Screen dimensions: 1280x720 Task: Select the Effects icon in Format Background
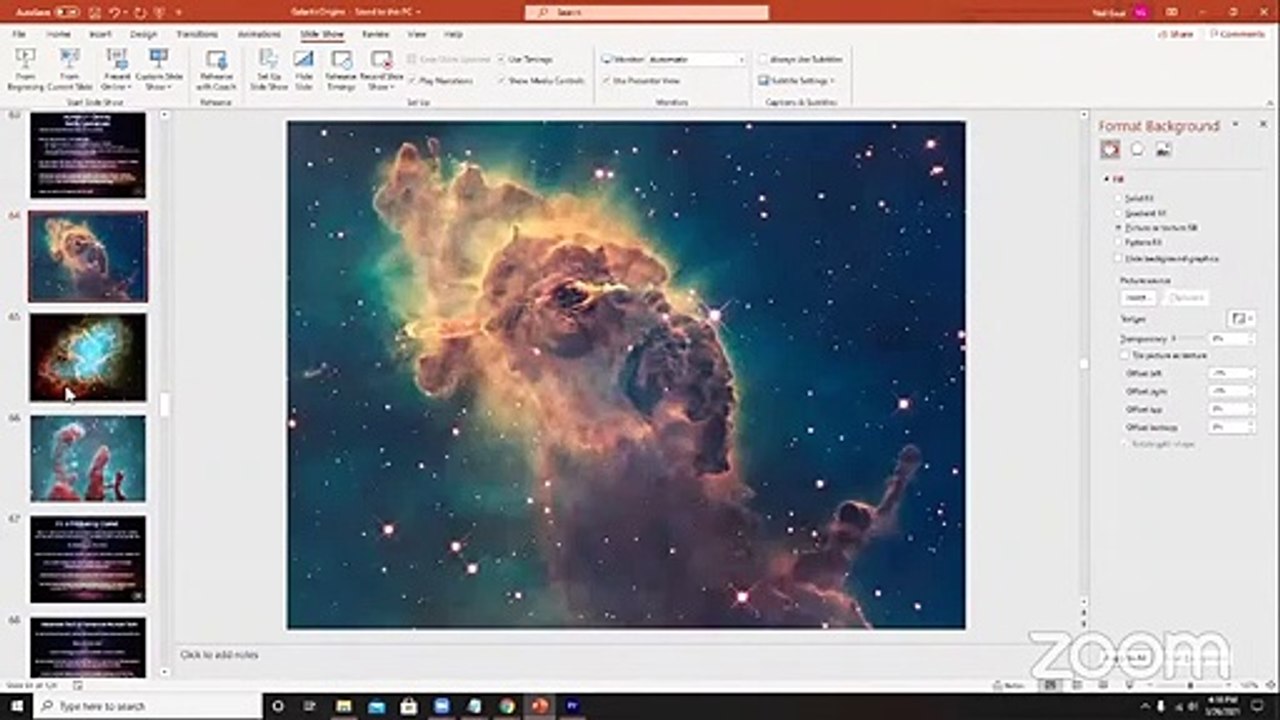tap(1137, 149)
